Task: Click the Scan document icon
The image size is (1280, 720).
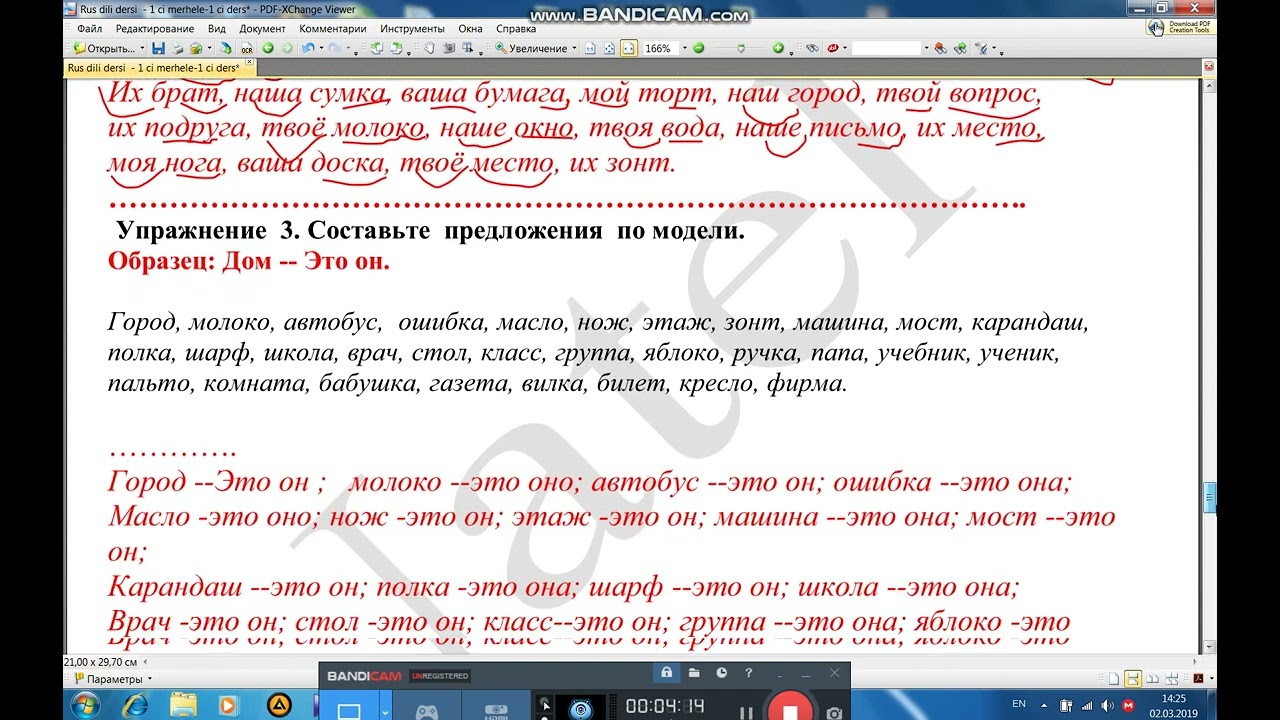Action: (x=225, y=48)
